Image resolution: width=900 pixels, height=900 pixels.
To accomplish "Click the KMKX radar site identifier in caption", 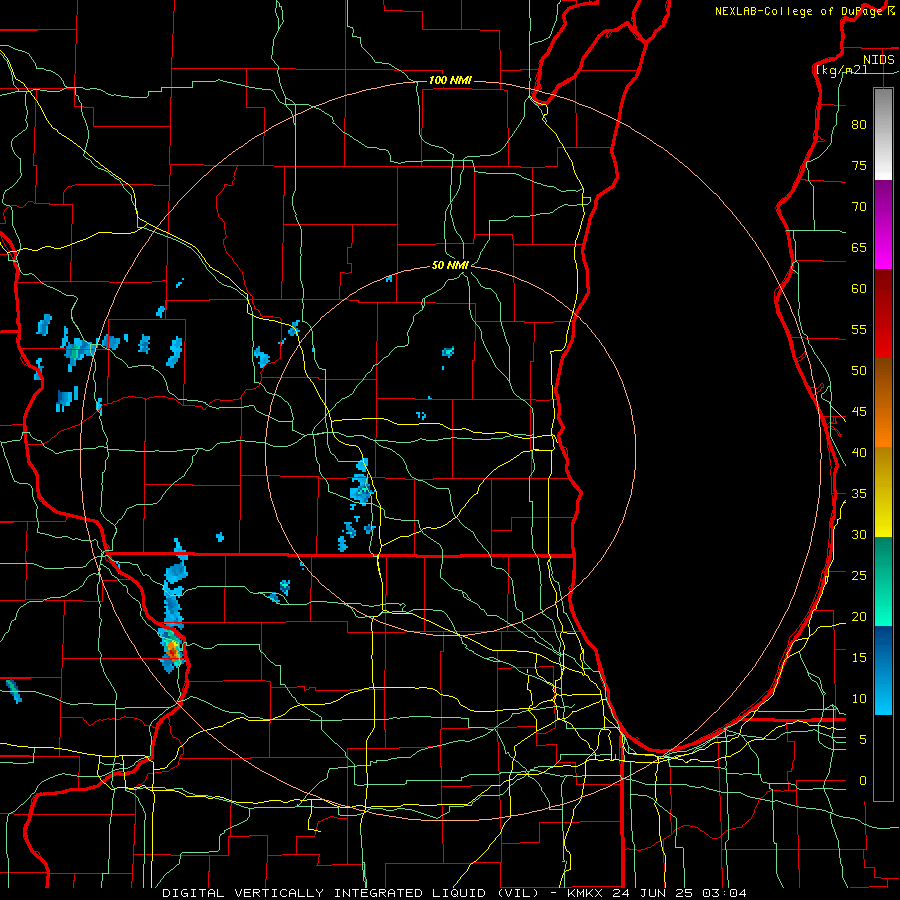I will pos(586,893).
